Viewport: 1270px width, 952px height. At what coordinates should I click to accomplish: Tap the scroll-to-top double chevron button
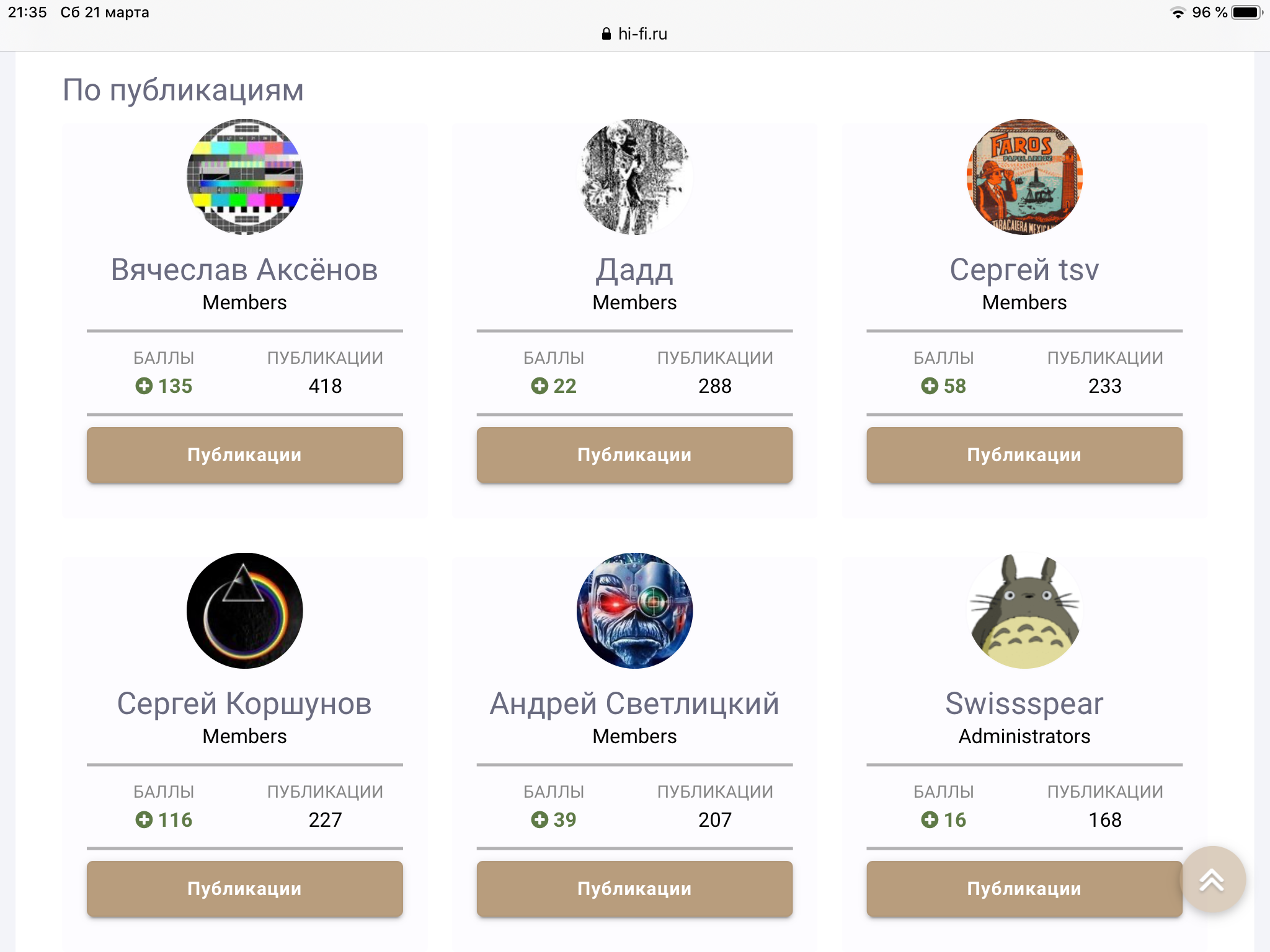[x=1212, y=879]
